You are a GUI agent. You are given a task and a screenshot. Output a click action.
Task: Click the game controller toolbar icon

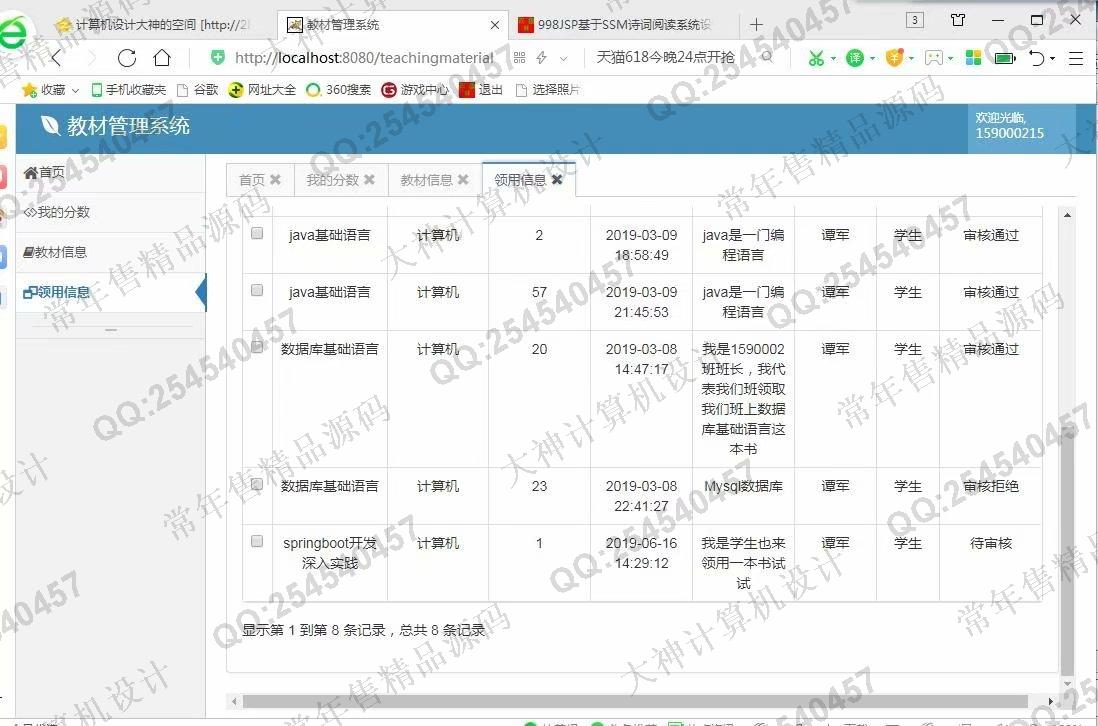pyautogui.click(x=933, y=58)
